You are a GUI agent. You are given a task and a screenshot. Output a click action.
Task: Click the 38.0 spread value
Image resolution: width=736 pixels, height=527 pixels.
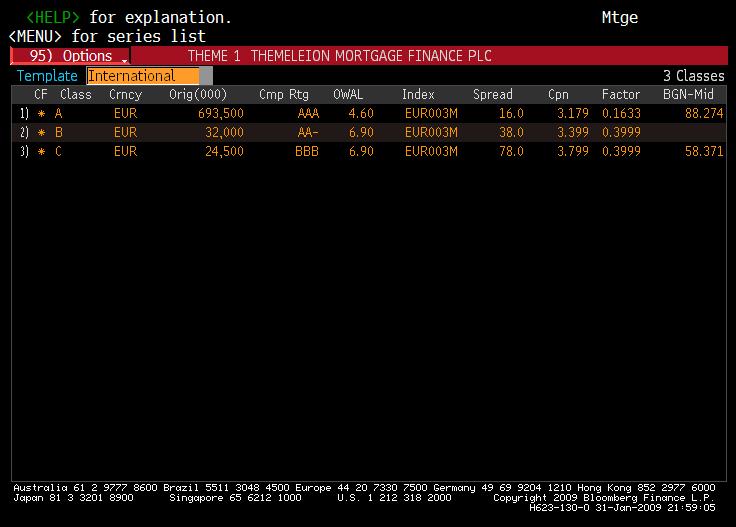(x=511, y=133)
